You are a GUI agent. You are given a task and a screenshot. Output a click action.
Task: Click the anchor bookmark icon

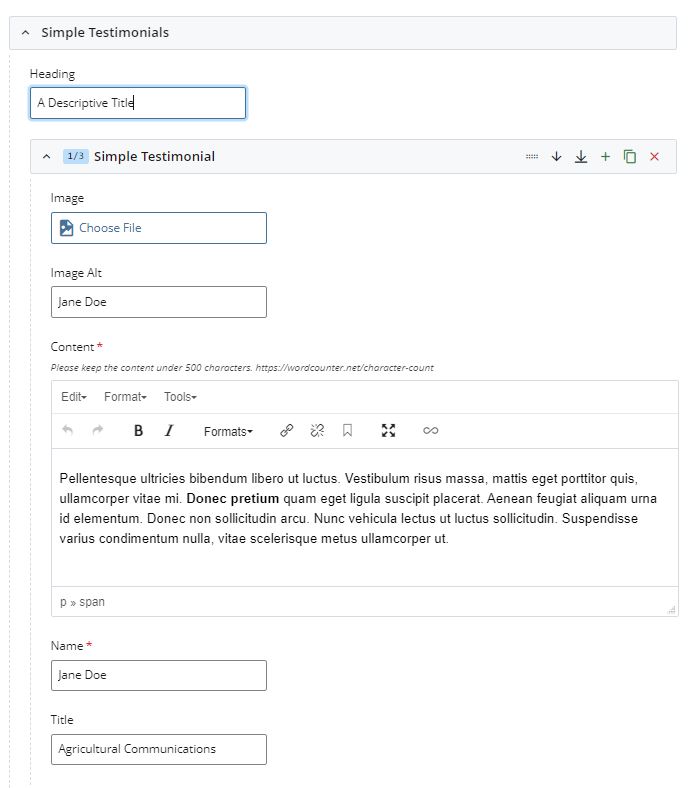click(x=347, y=431)
